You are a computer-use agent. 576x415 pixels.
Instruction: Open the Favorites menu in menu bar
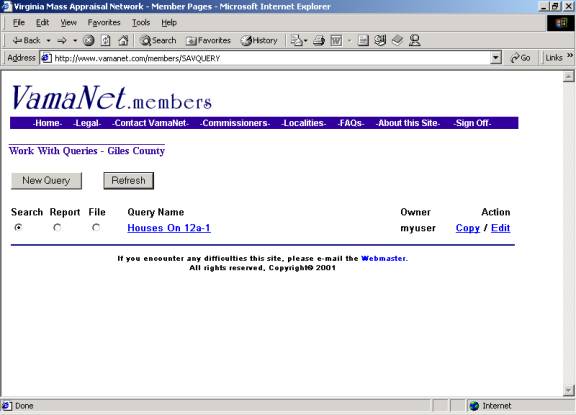(x=104, y=23)
